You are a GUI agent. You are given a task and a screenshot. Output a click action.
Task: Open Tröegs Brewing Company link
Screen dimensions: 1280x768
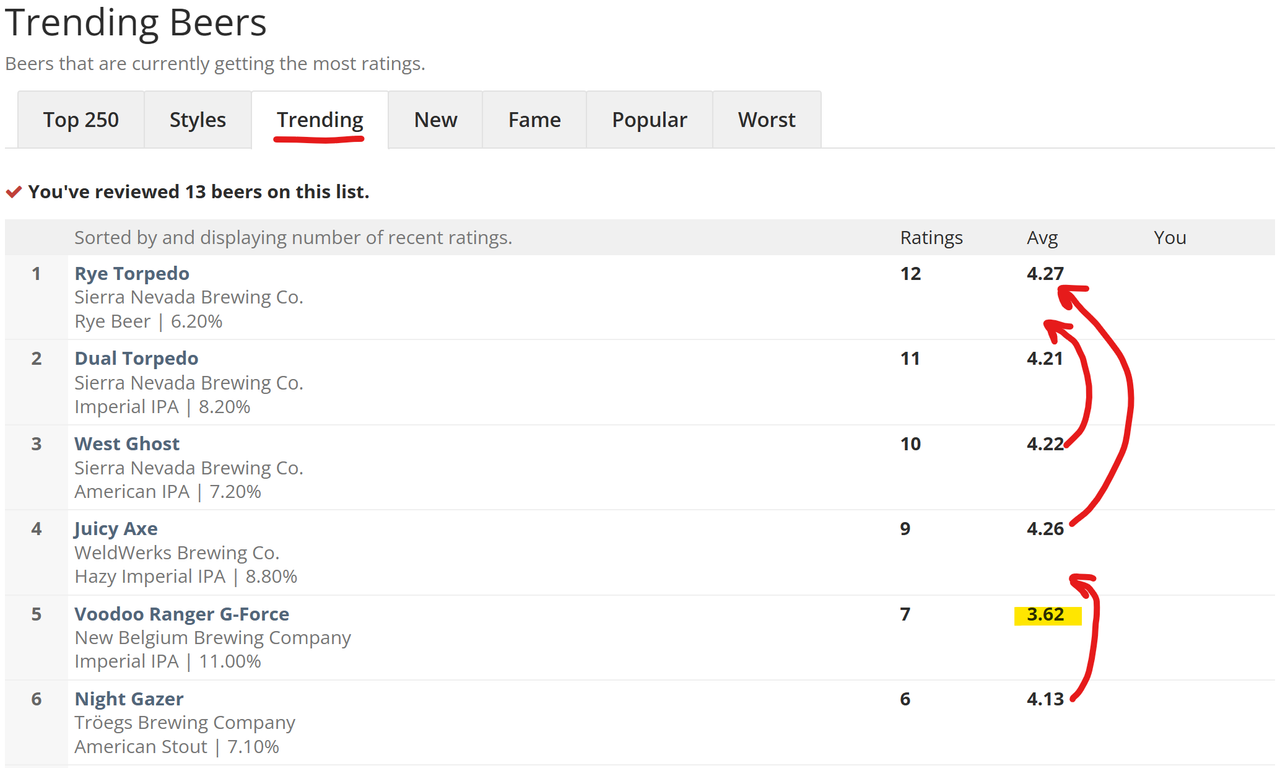185,723
